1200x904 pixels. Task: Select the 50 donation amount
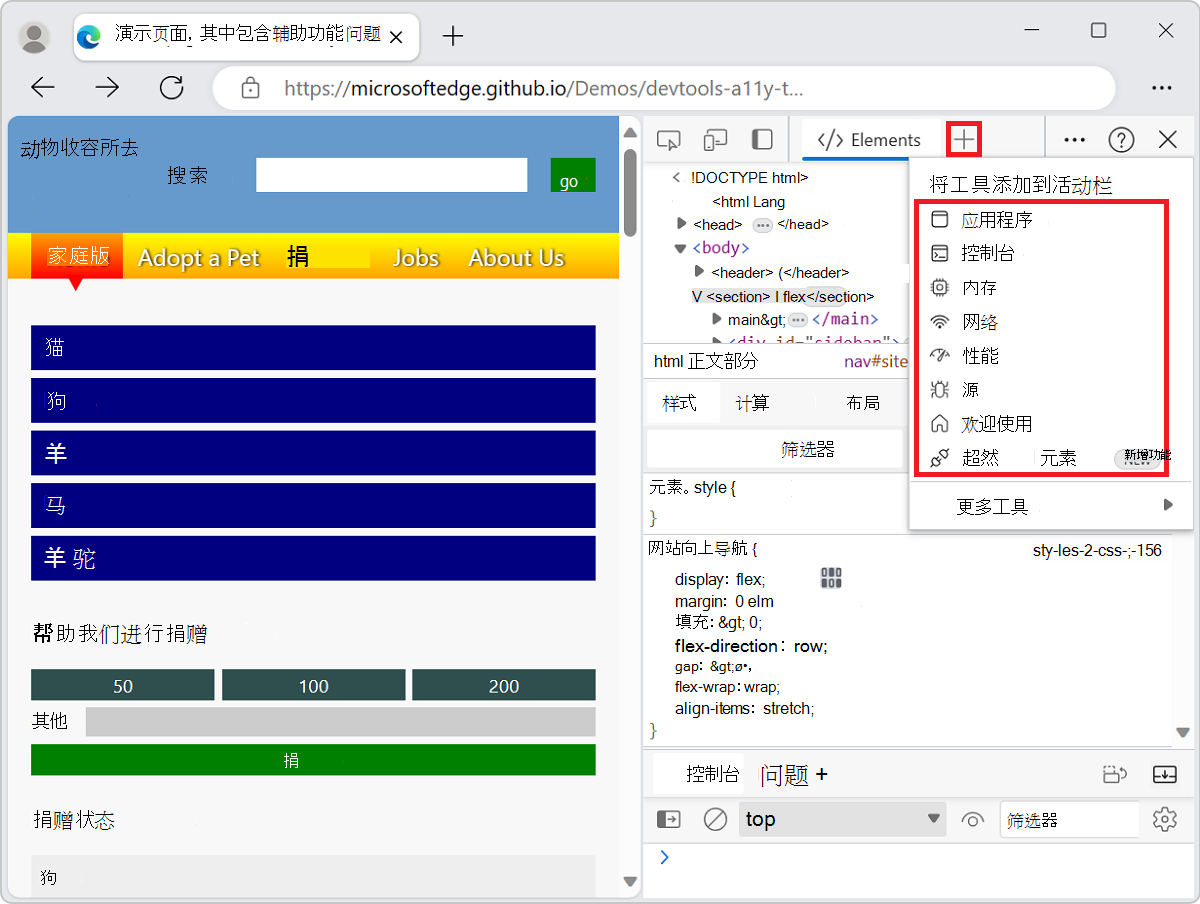pos(123,685)
